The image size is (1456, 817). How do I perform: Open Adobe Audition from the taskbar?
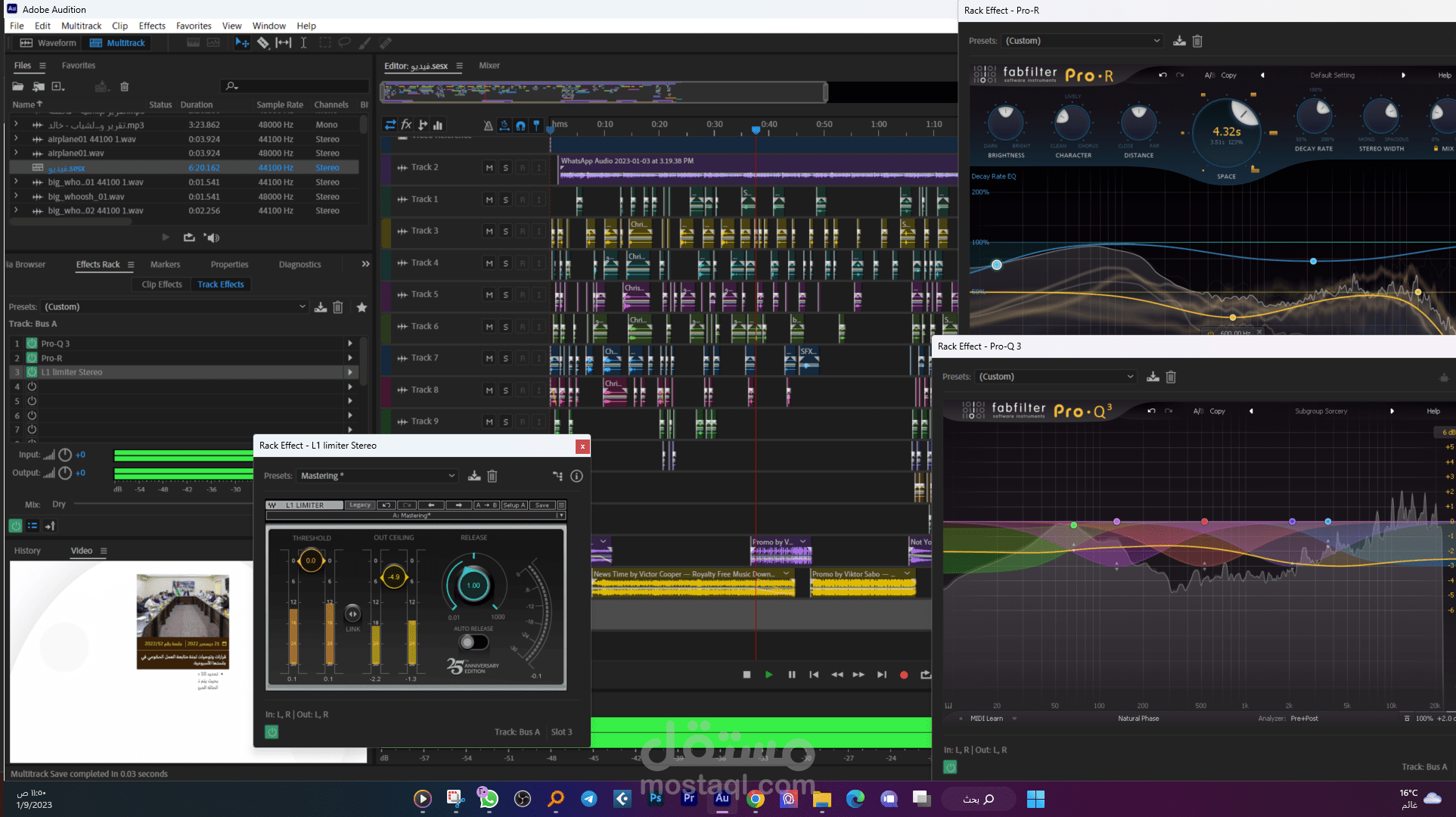coord(722,799)
